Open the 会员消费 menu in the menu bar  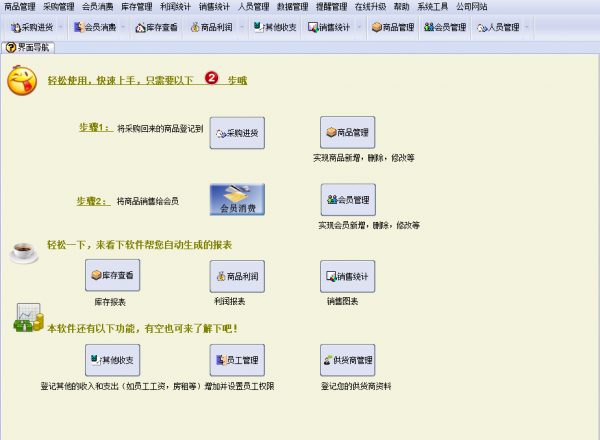point(98,7)
